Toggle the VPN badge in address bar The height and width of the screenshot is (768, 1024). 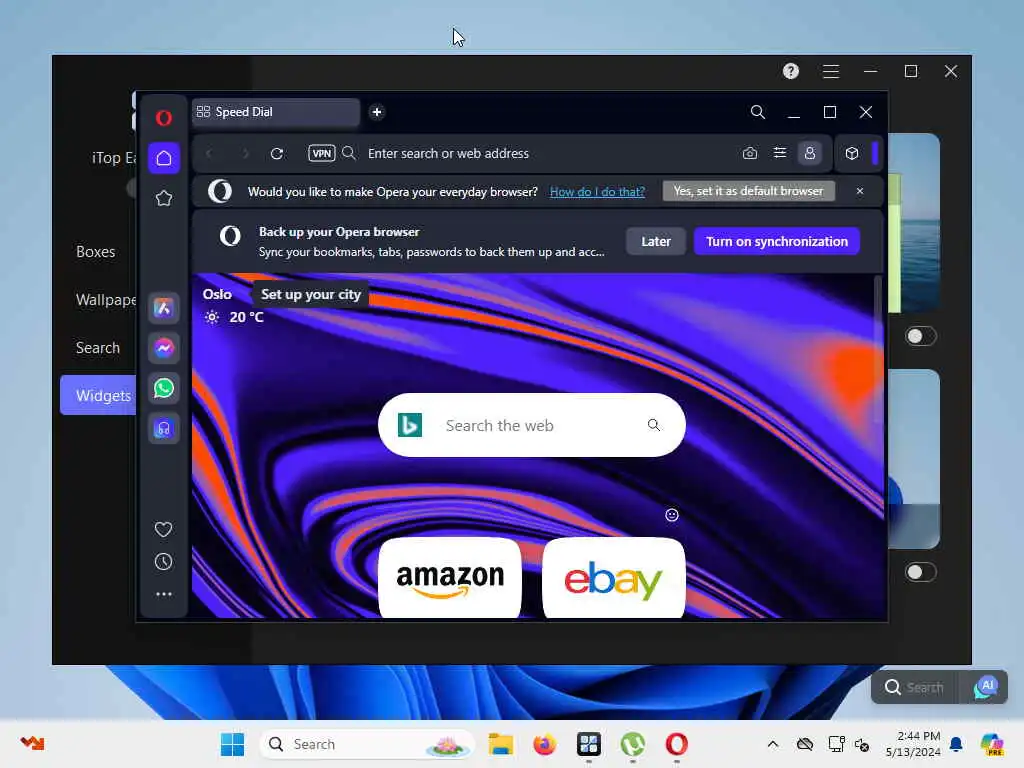point(321,153)
